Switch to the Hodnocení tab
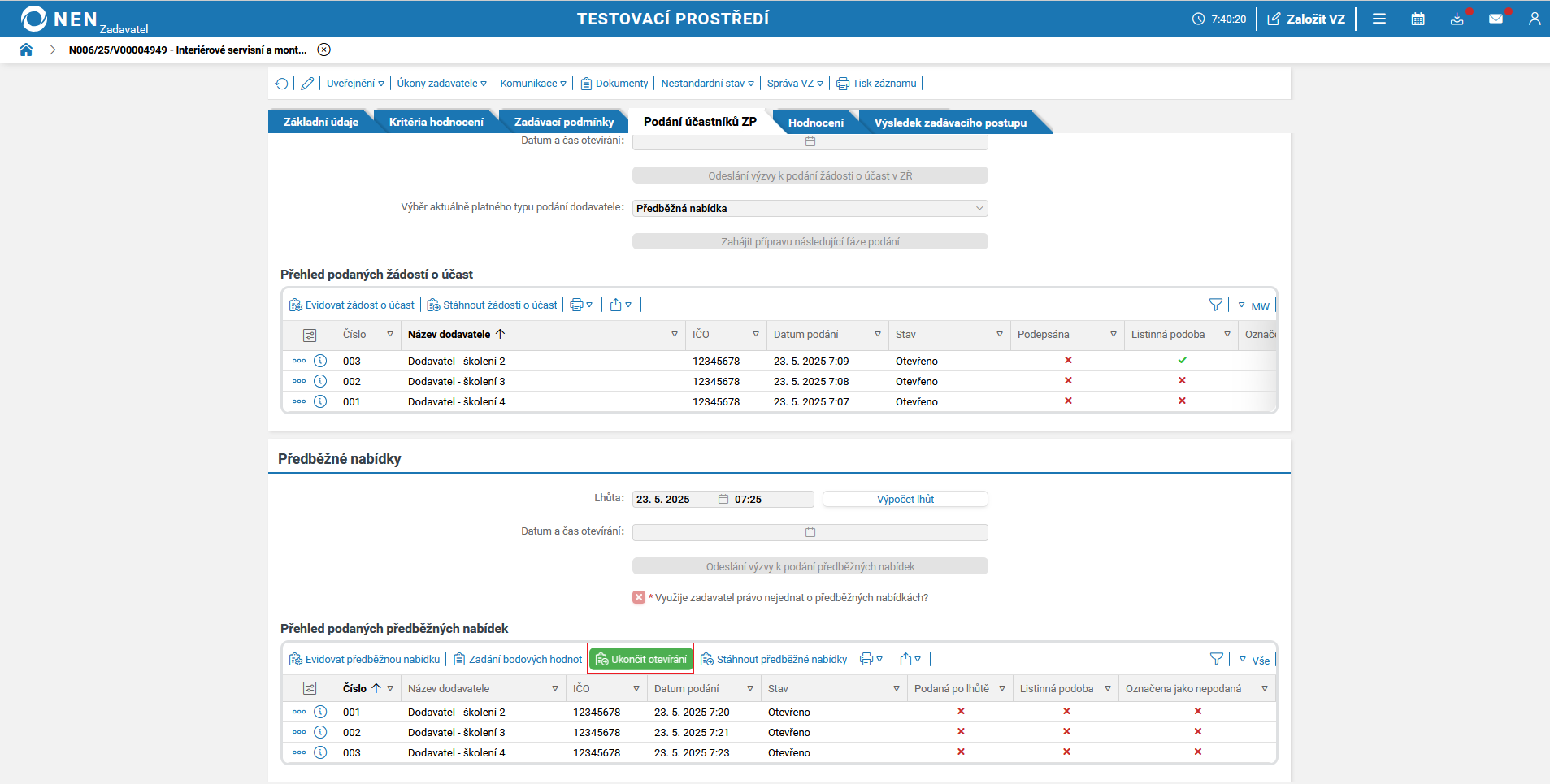The width and height of the screenshot is (1550, 784). [815, 123]
